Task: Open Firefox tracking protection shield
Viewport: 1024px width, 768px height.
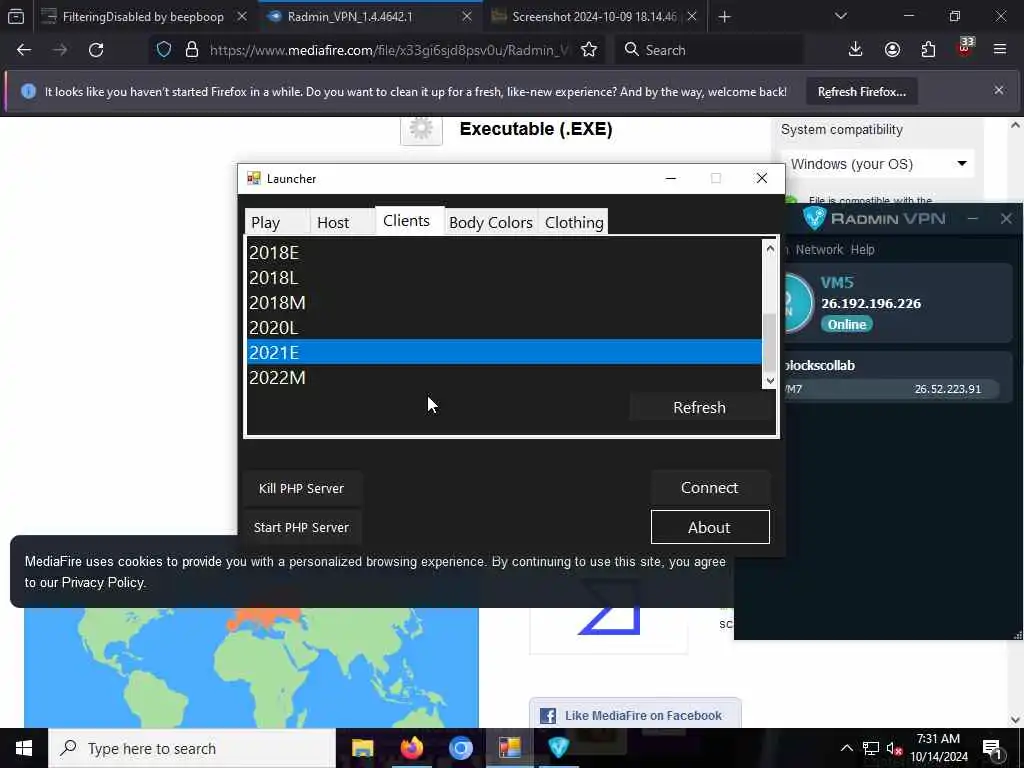Action: pos(164,50)
